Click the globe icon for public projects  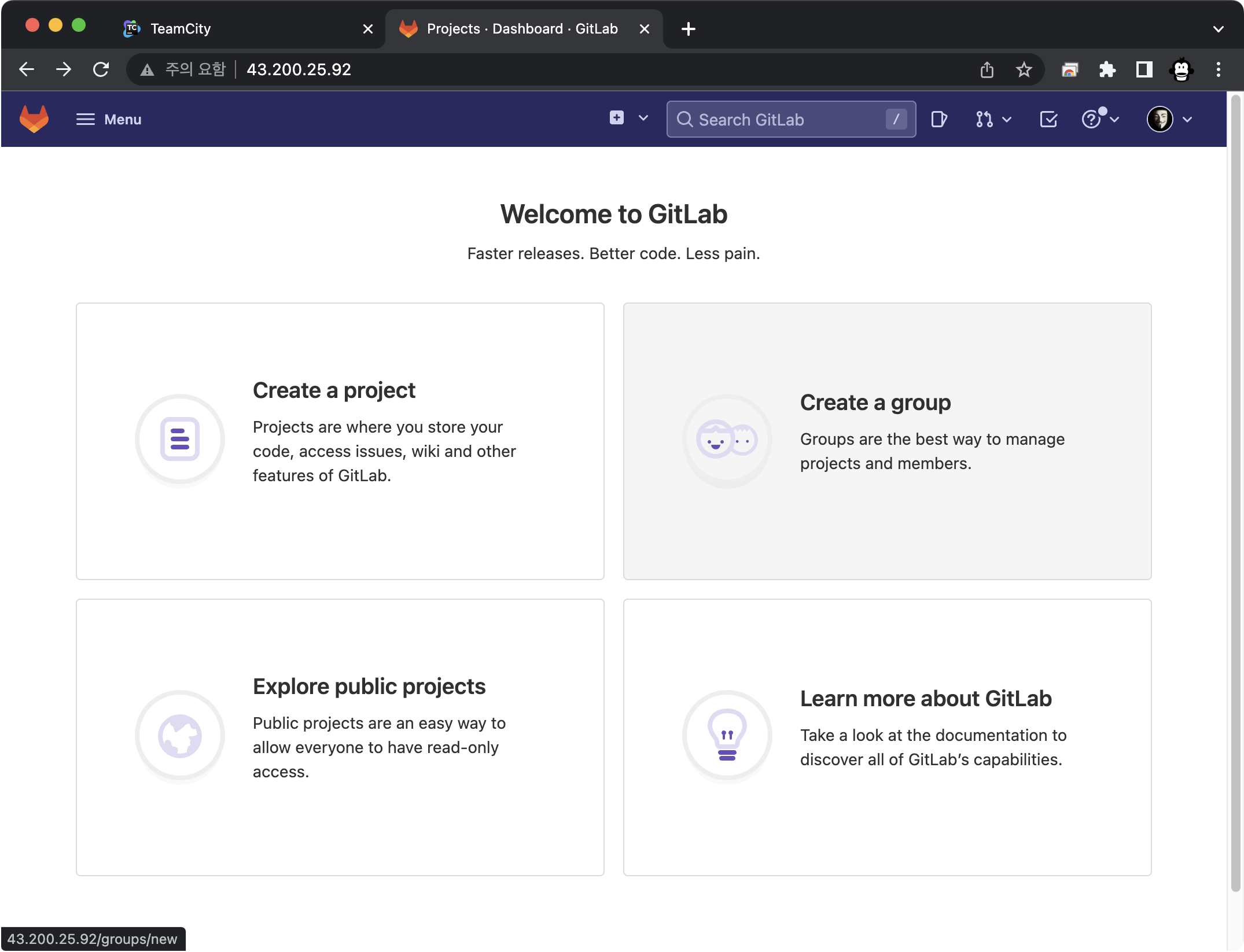click(180, 735)
